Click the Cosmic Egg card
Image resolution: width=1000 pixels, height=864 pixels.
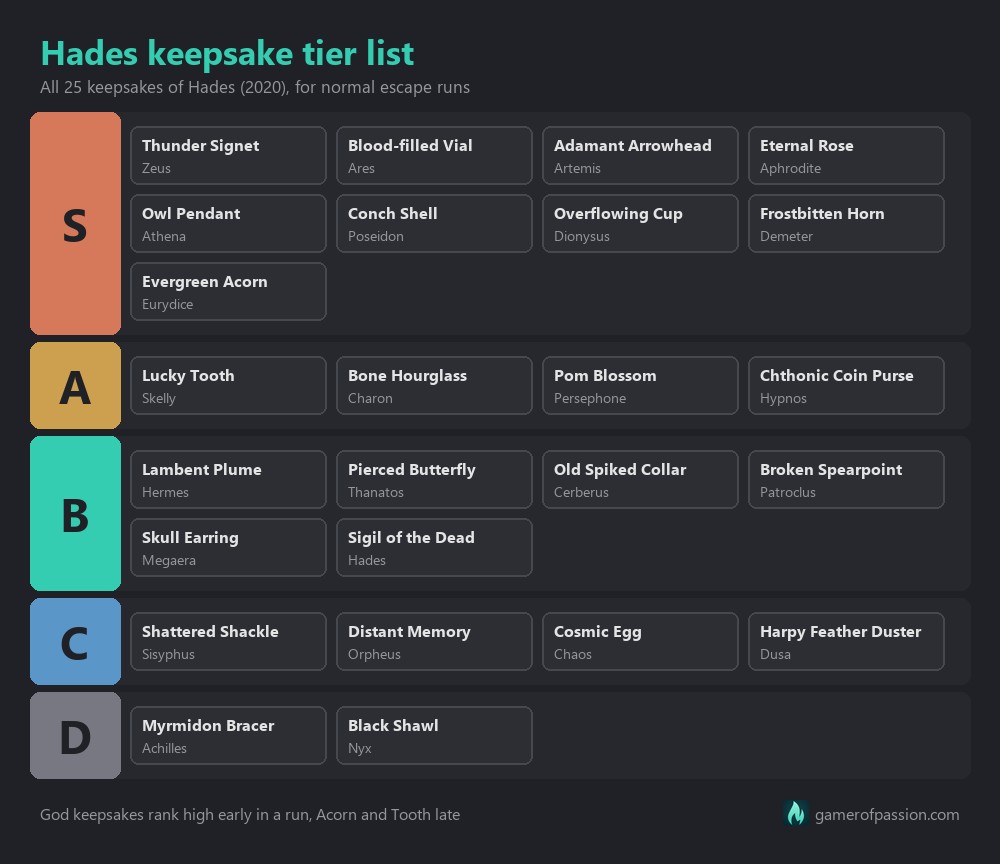(640, 641)
